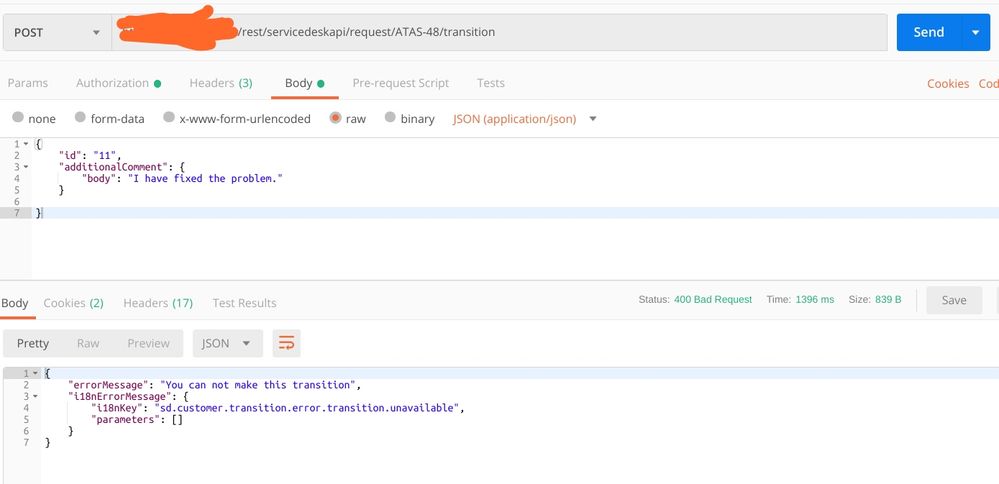Select the none body type
Image resolution: width=999 pixels, height=484 pixels.
34,118
